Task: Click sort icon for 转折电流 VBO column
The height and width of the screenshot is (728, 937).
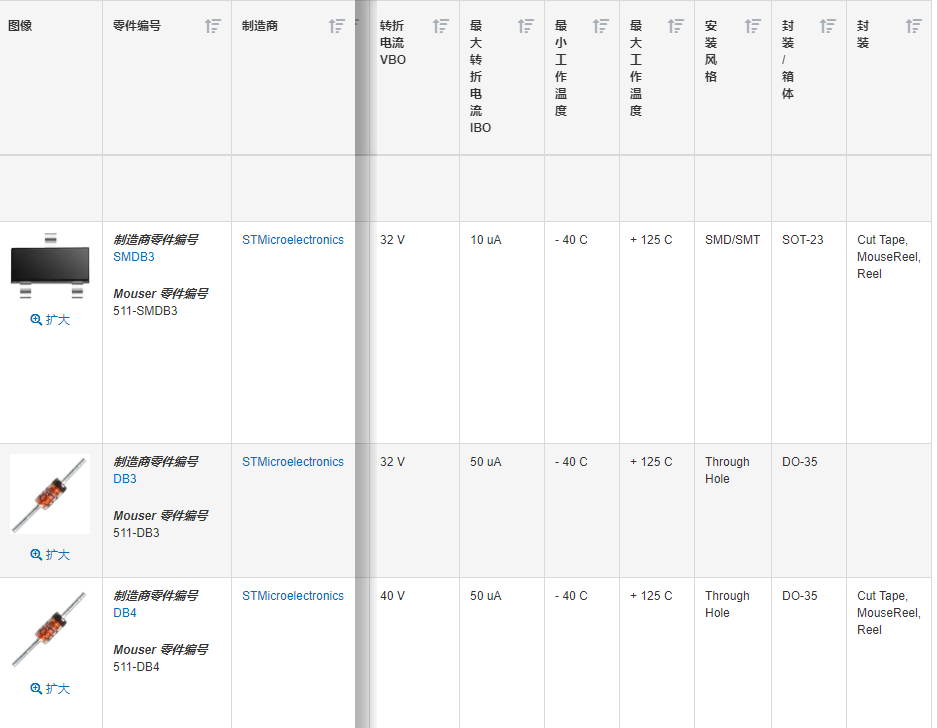Action: coord(441,26)
